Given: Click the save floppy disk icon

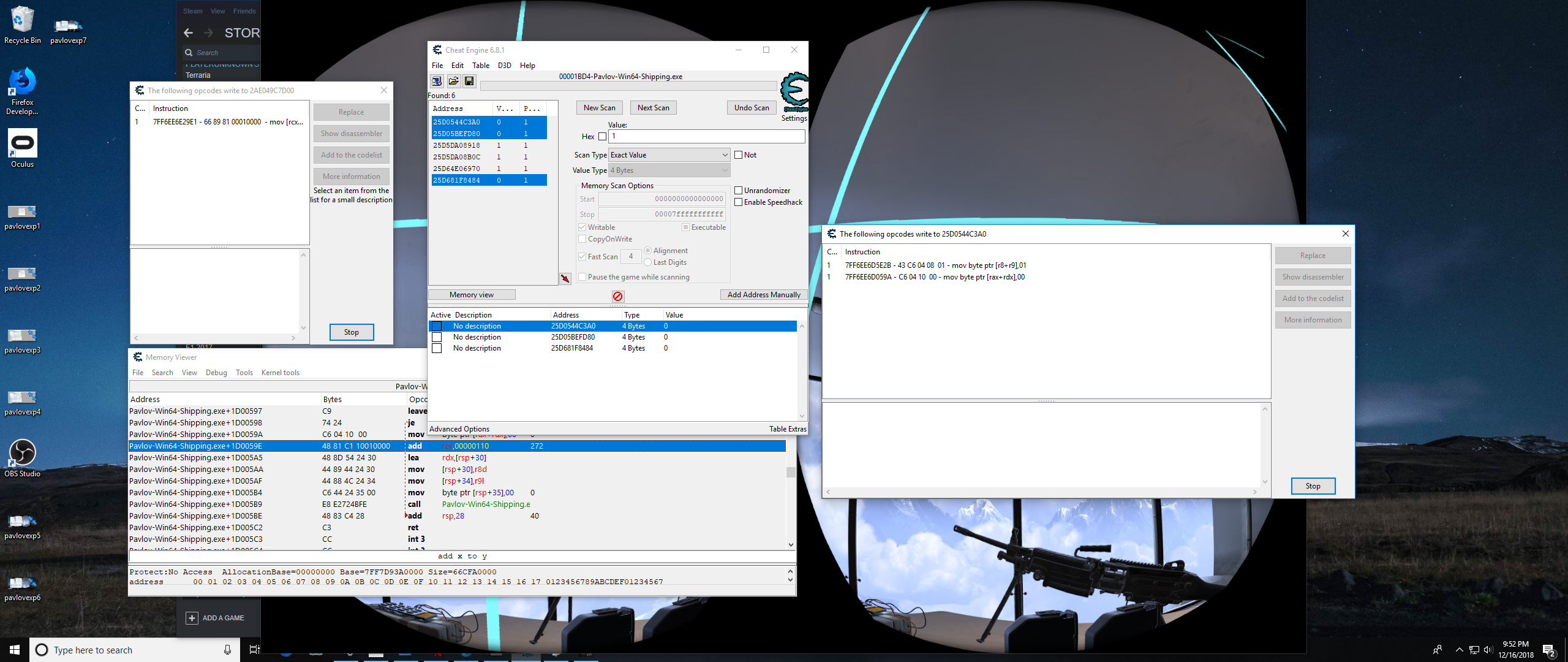Looking at the screenshot, I should (x=469, y=81).
